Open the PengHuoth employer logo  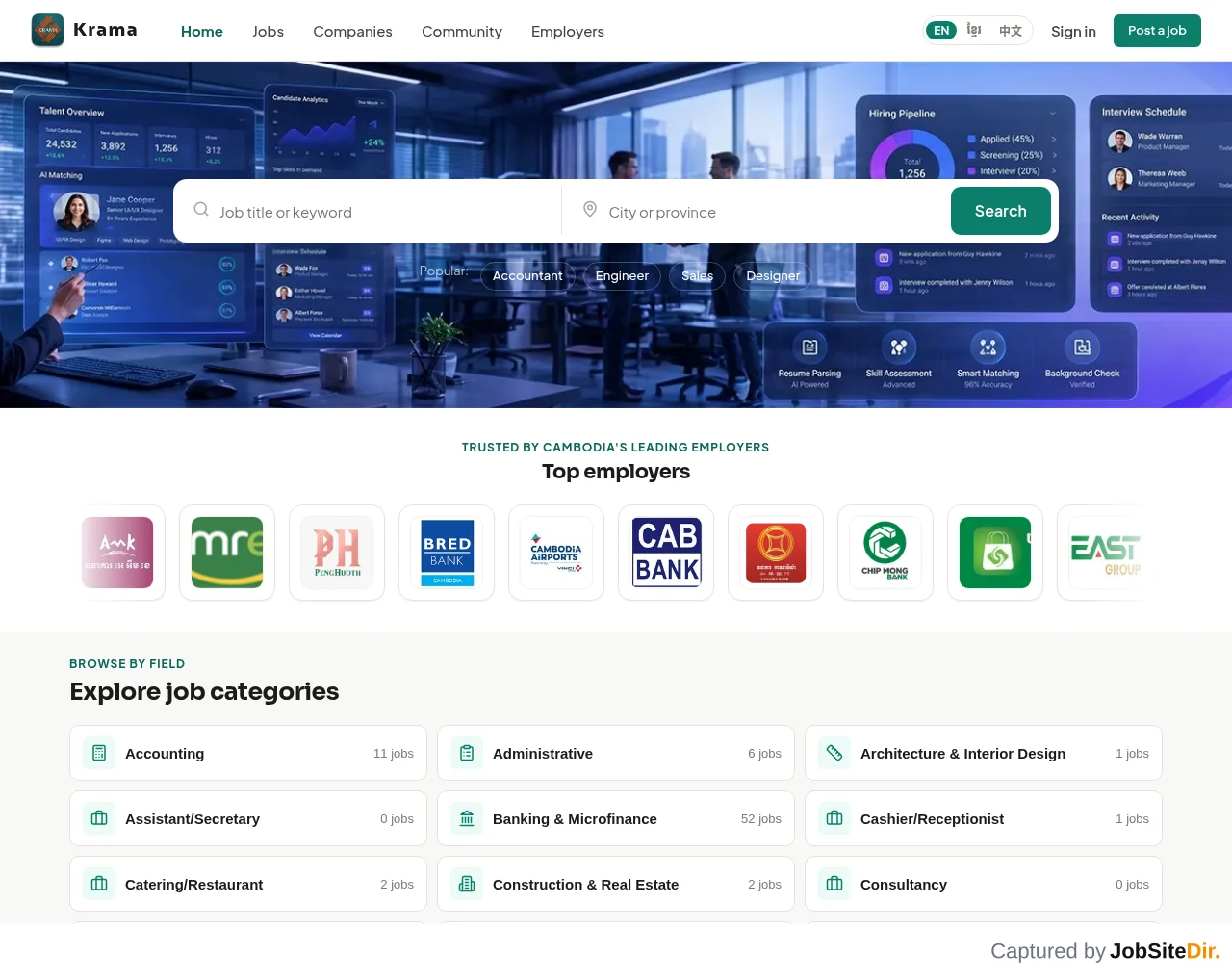pos(337,553)
